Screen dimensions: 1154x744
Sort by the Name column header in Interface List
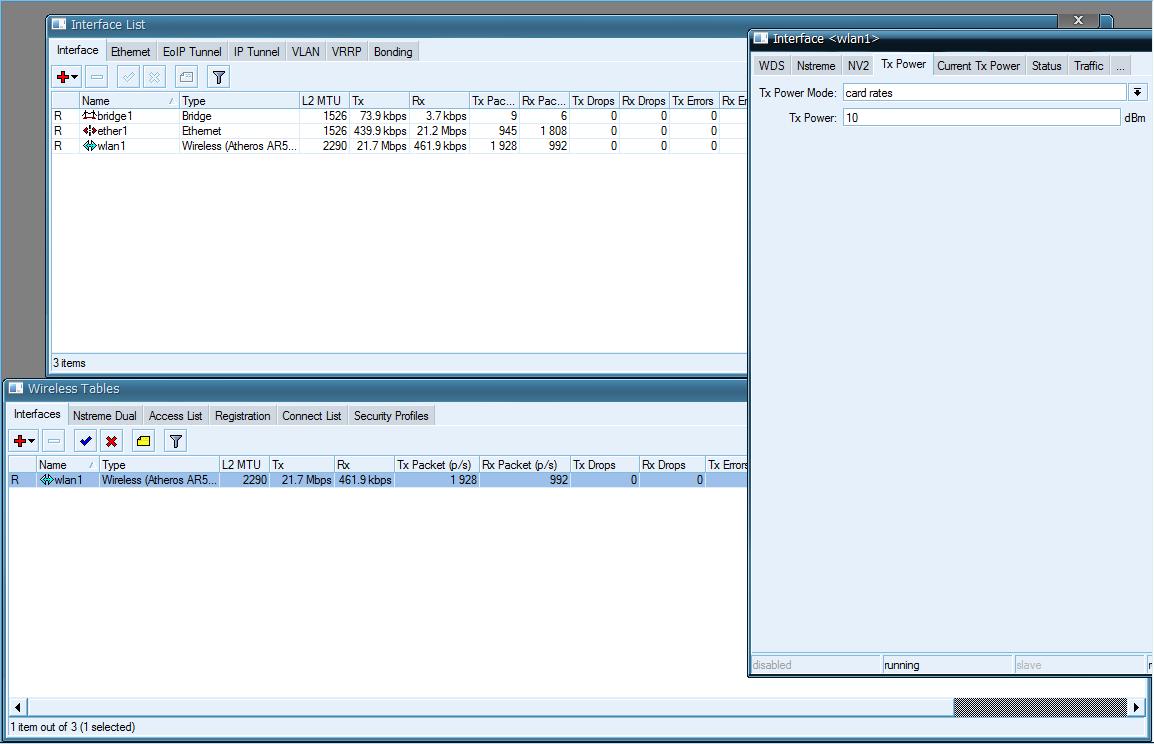pos(125,101)
